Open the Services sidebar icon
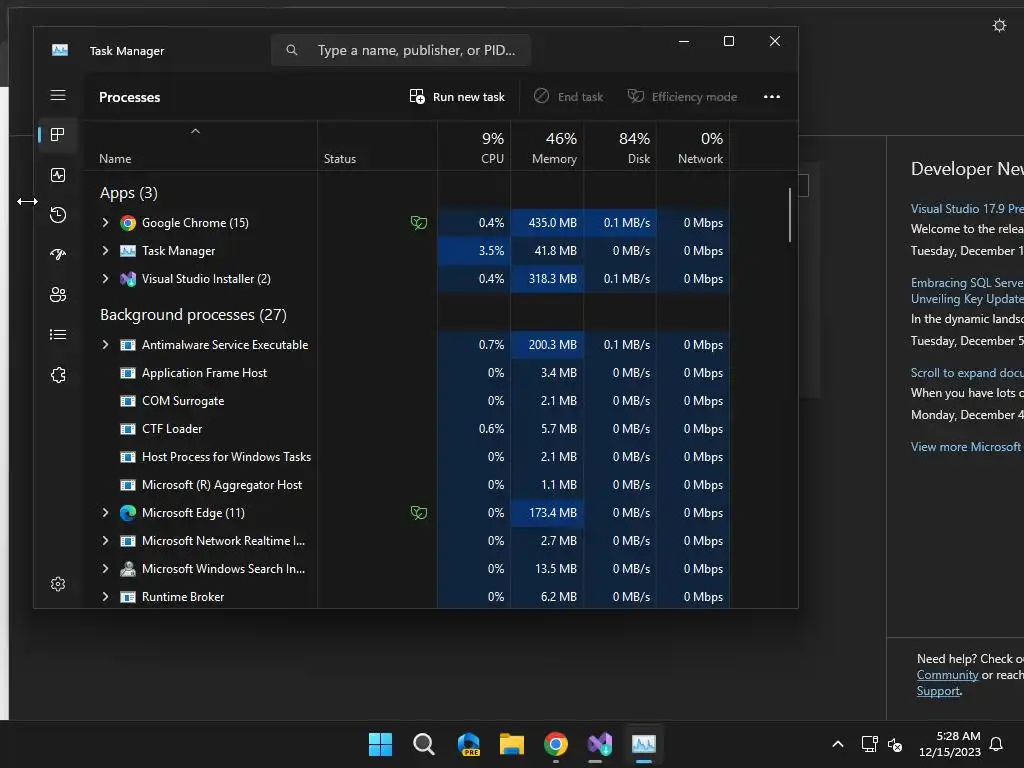The height and width of the screenshot is (768, 1024). (x=58, y=375)
